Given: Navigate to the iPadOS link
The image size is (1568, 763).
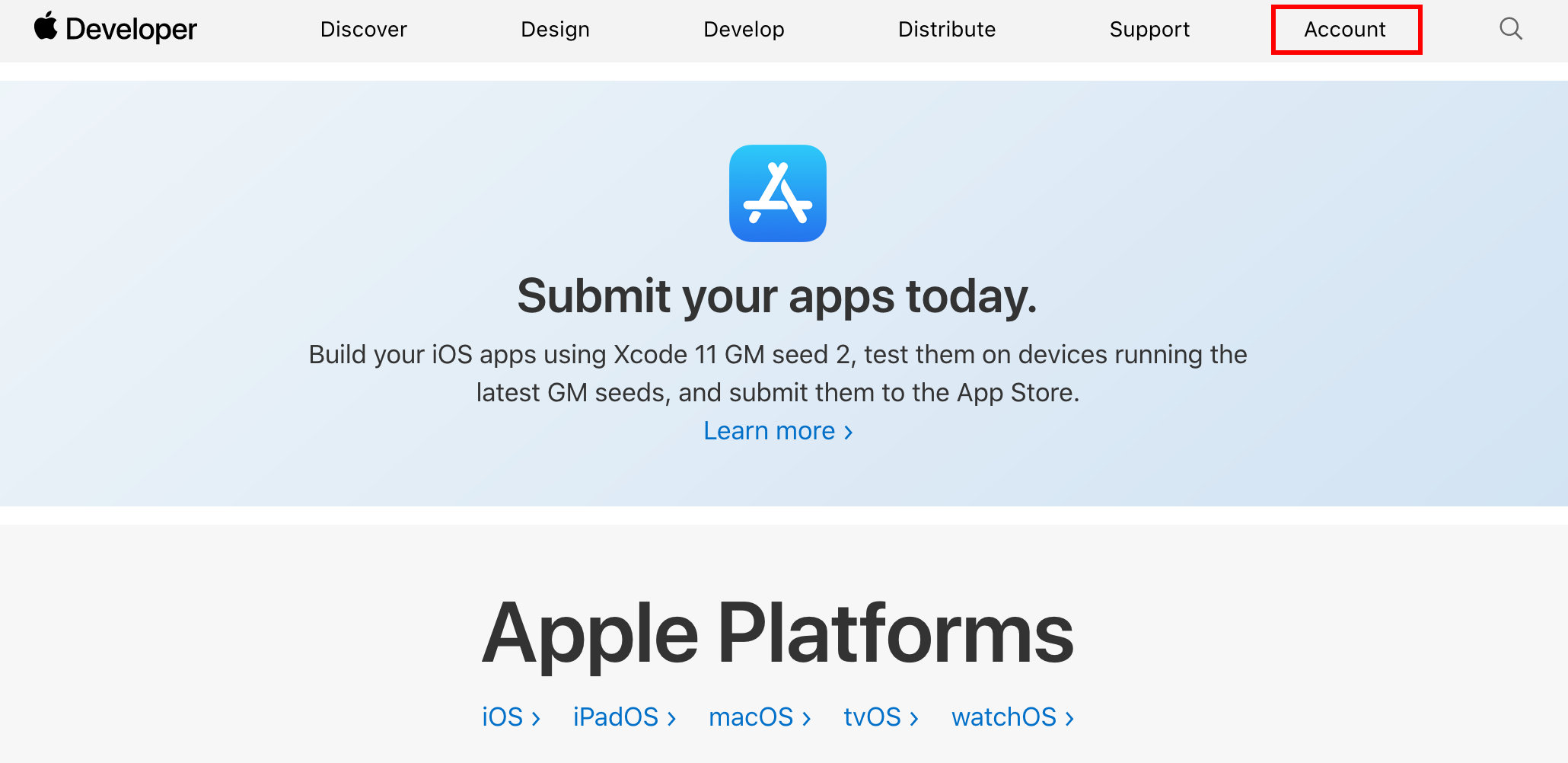Looking at the screenshot, I should pyautogui.click(x=616, y=716).
